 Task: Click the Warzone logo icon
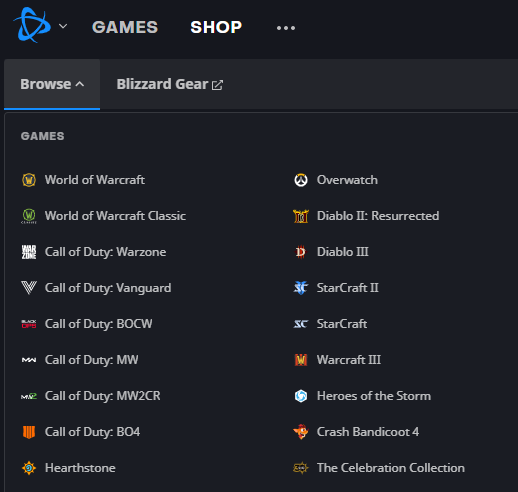pos(29,252)
